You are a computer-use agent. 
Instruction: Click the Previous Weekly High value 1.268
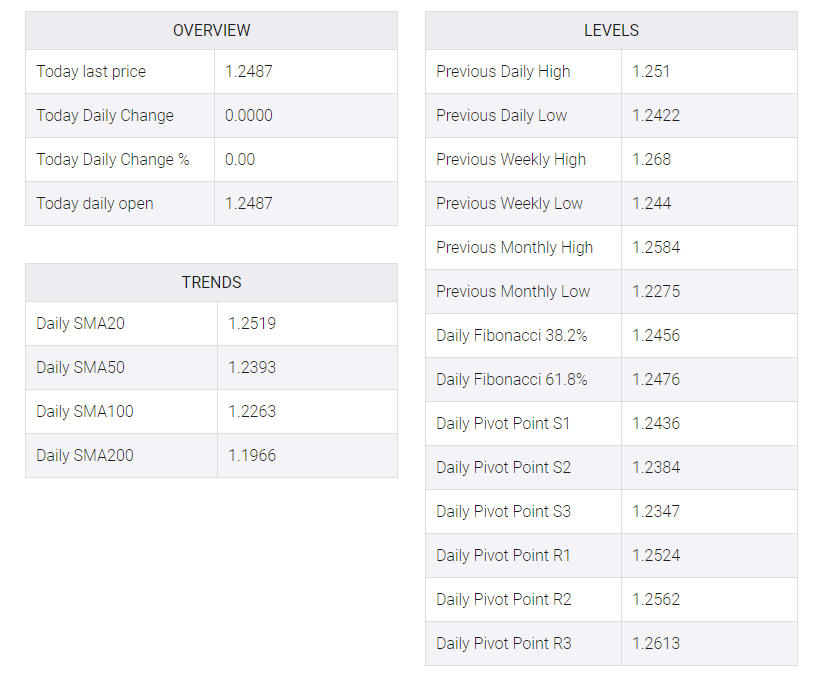point(651,159)
